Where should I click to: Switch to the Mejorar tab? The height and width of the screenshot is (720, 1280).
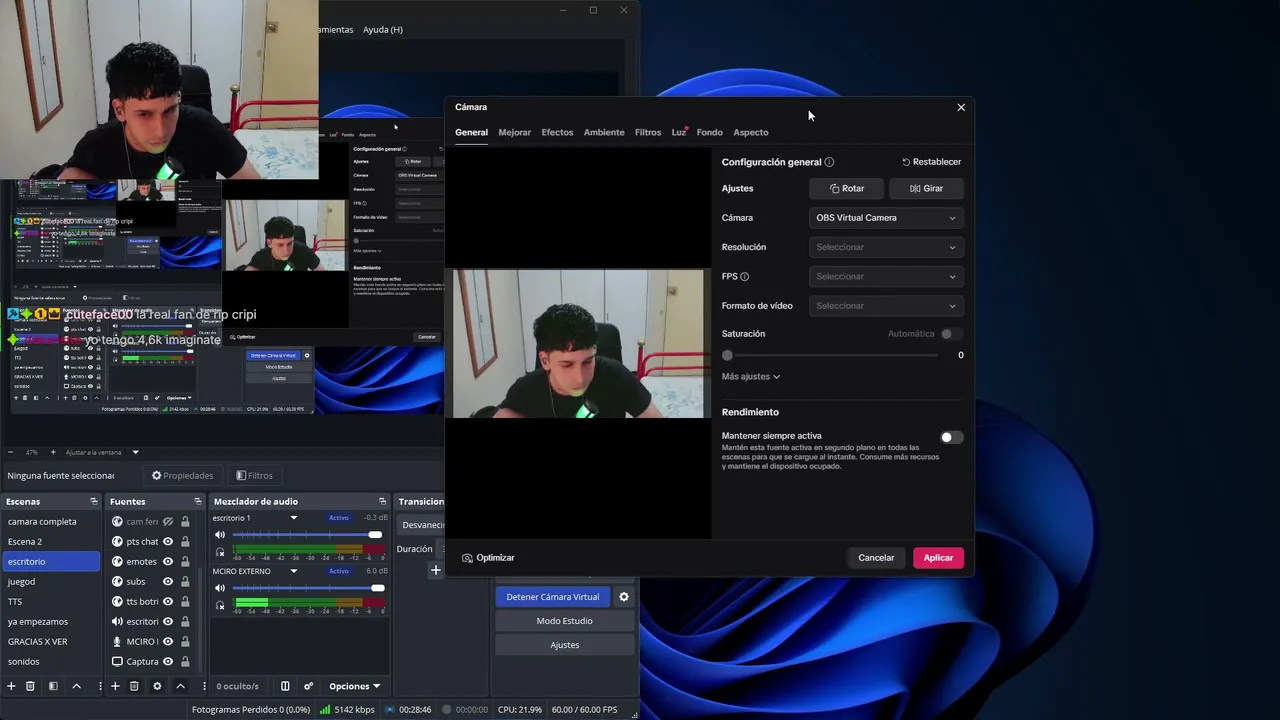pos(515,132)
